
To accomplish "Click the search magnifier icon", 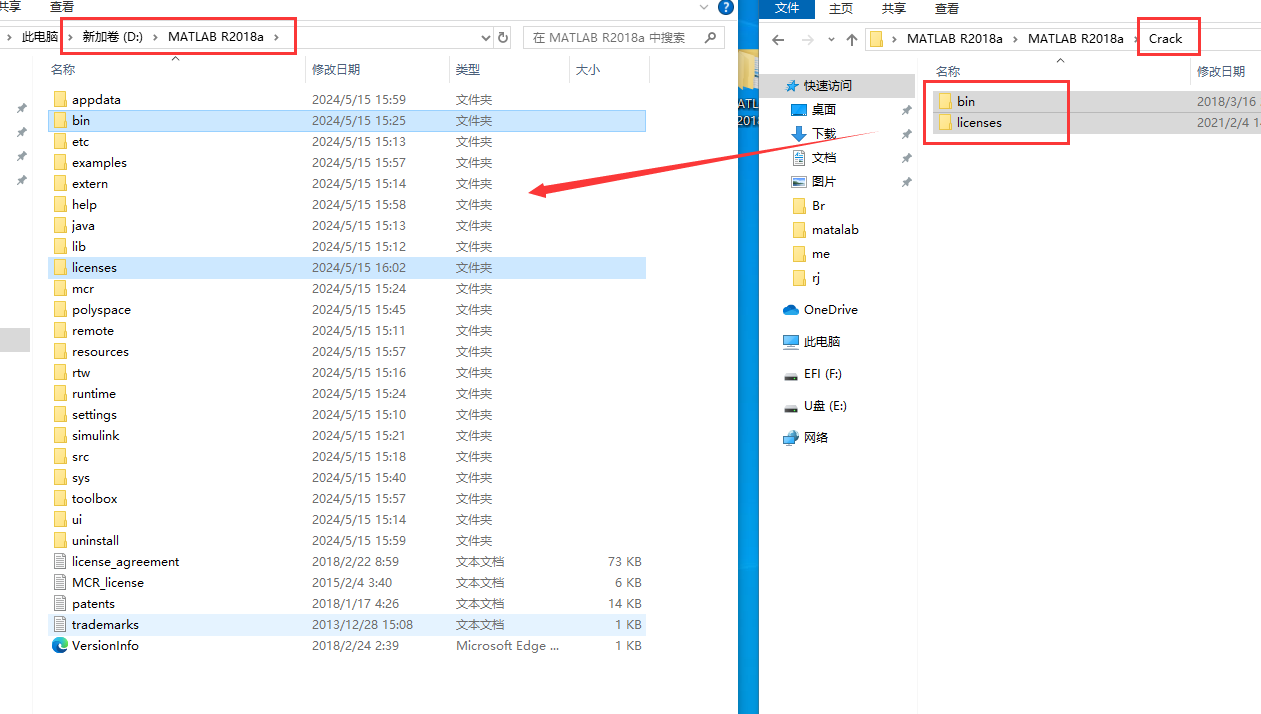I will click(711, 38).
